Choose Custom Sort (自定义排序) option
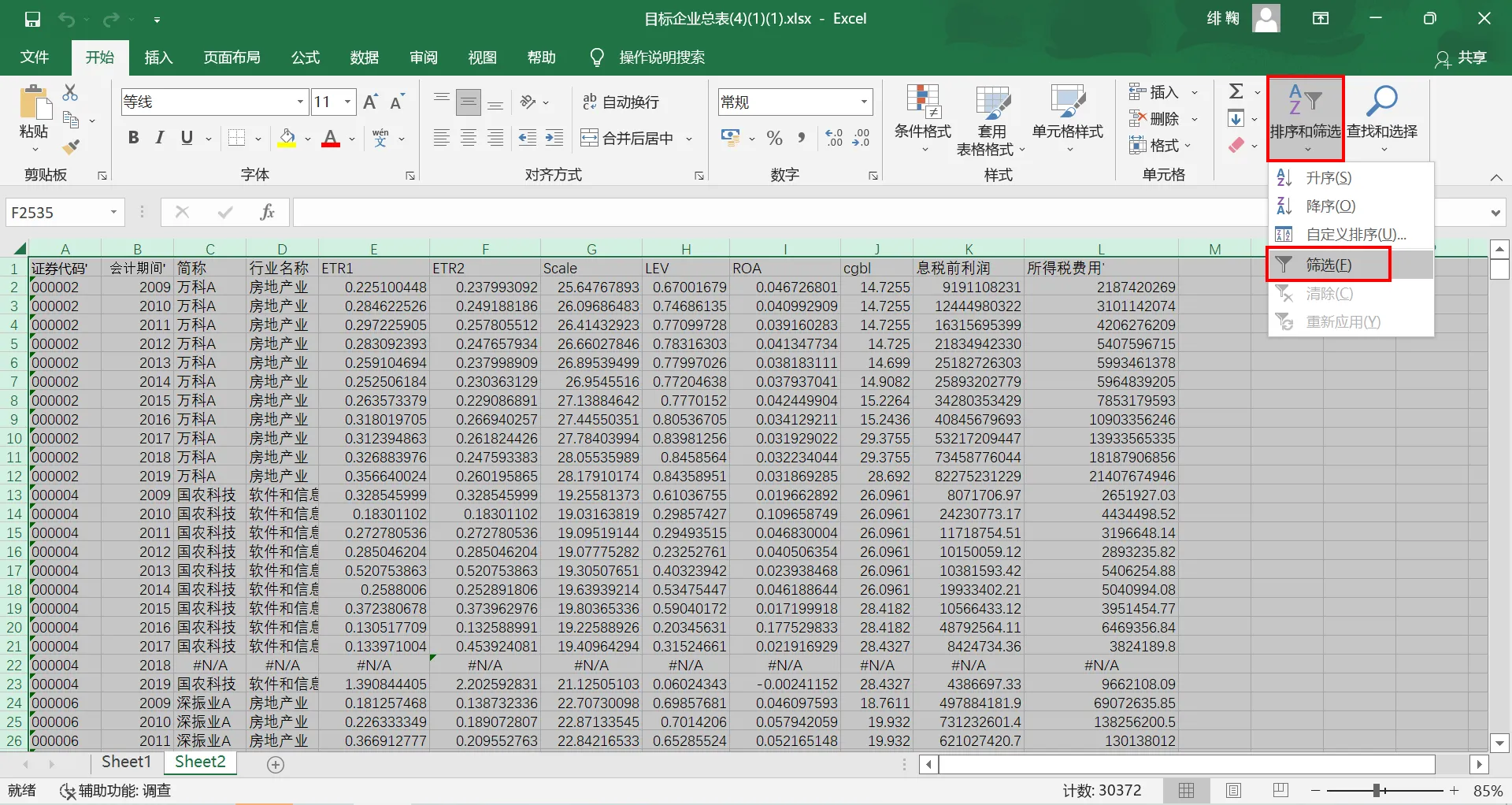This screenshot has height=805, width=1512. tap(1354, 235)
